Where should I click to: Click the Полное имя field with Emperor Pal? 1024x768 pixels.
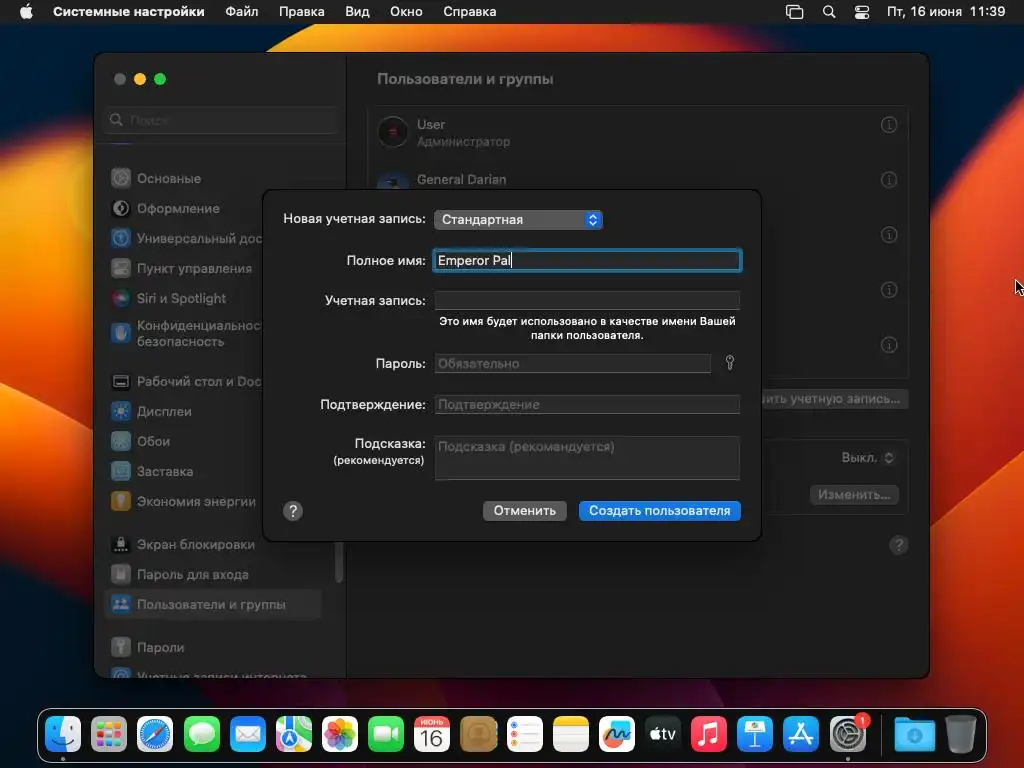(587, 261)
